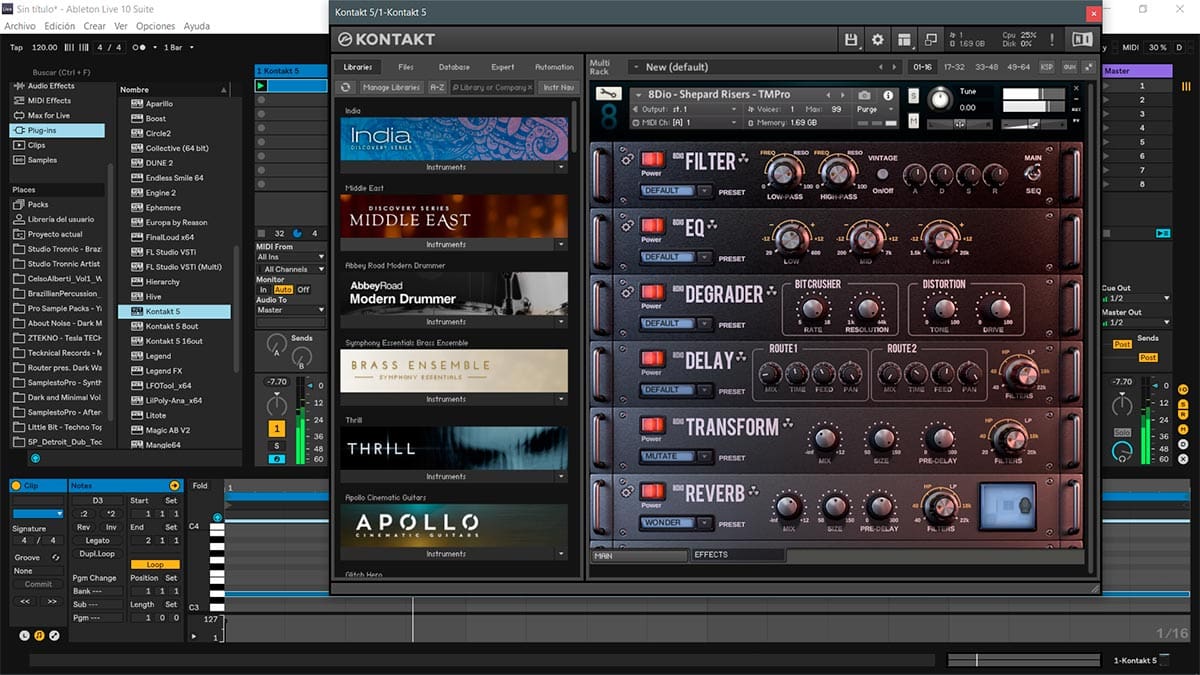Click the REVERB module link icon
The width and height of the screenshot is (1200, 675).
coord(627,490)
